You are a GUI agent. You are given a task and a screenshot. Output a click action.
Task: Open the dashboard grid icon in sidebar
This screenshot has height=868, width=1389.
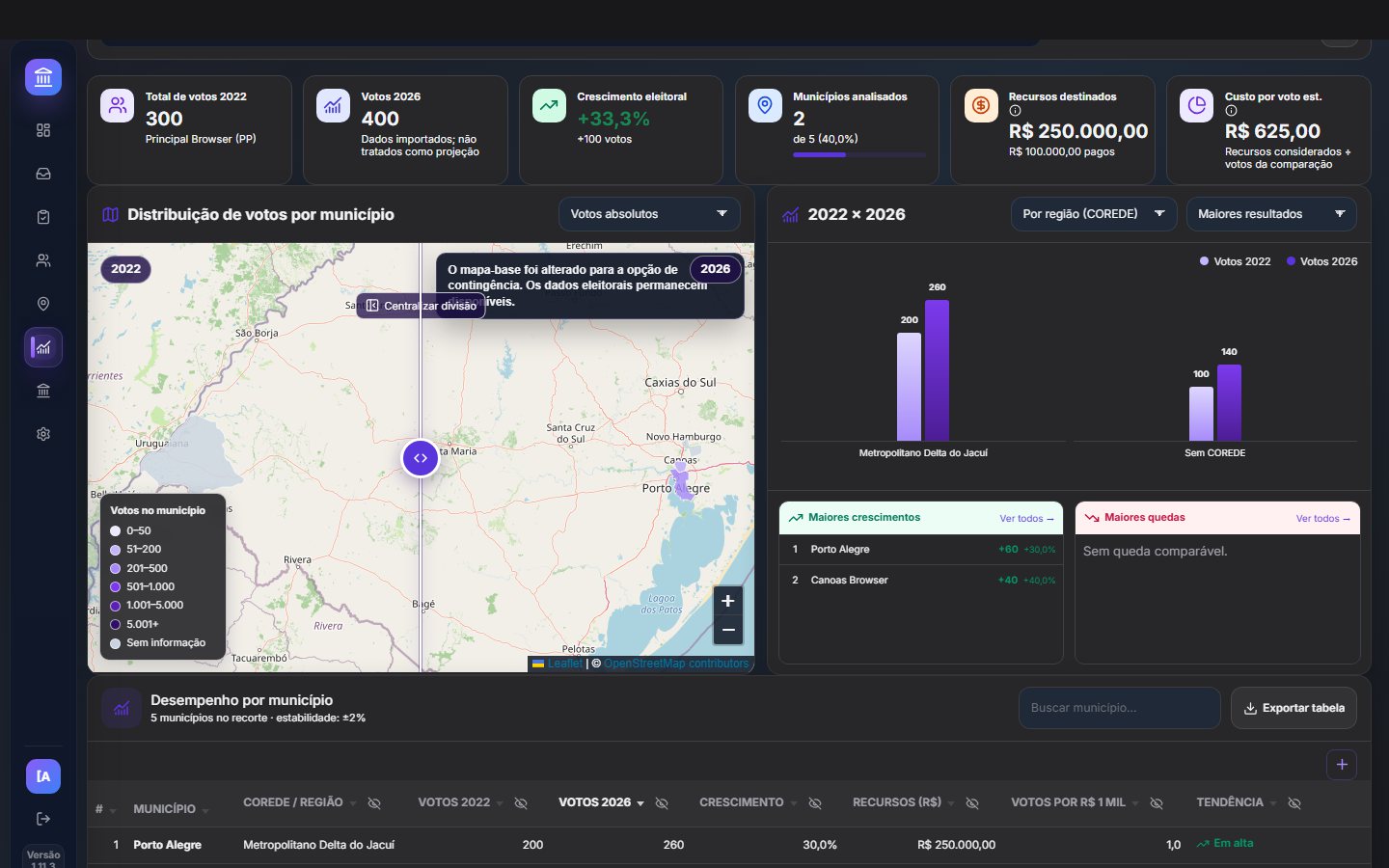coord(43,130)
